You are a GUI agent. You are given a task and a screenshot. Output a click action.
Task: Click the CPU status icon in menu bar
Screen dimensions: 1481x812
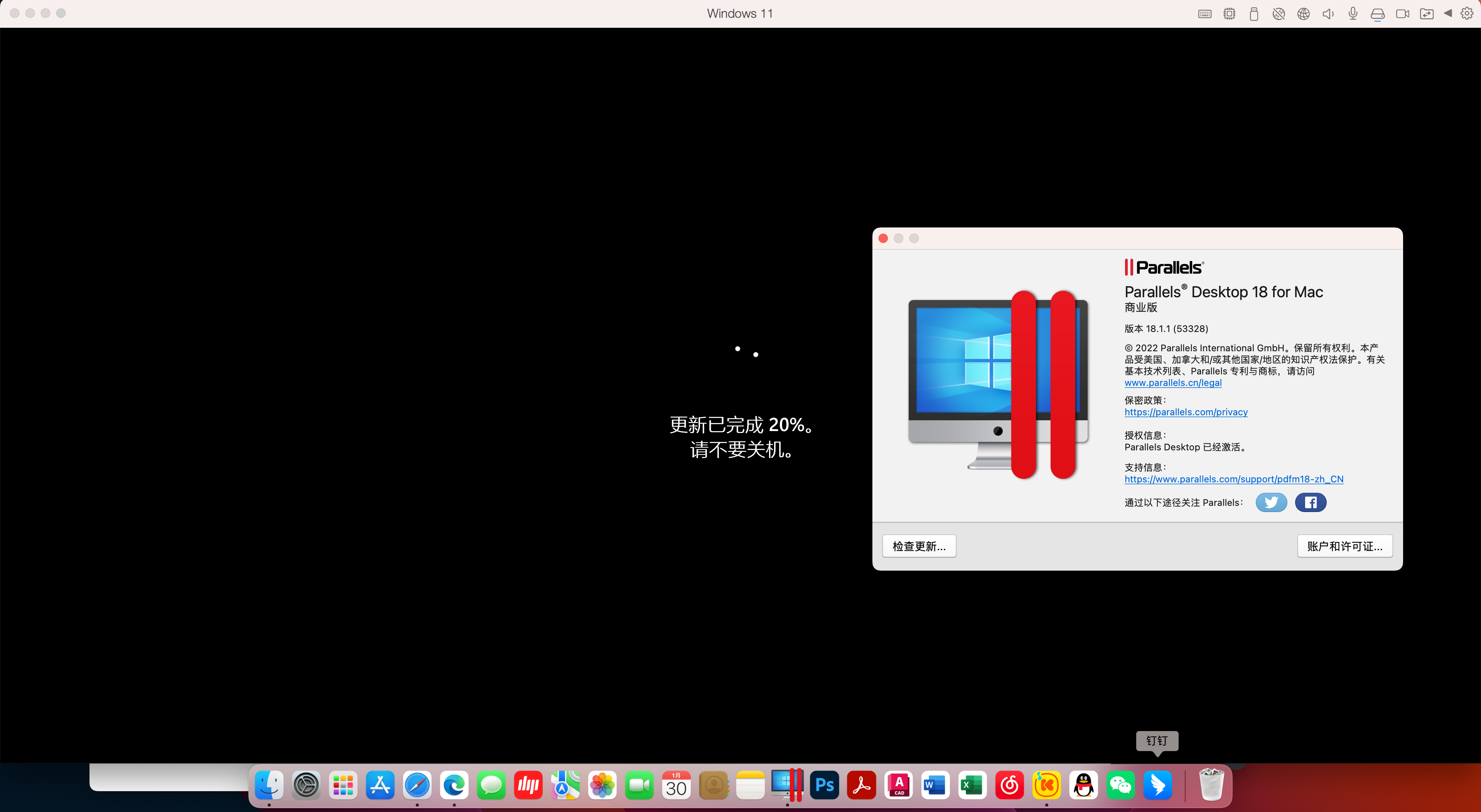pos(1230,13)
